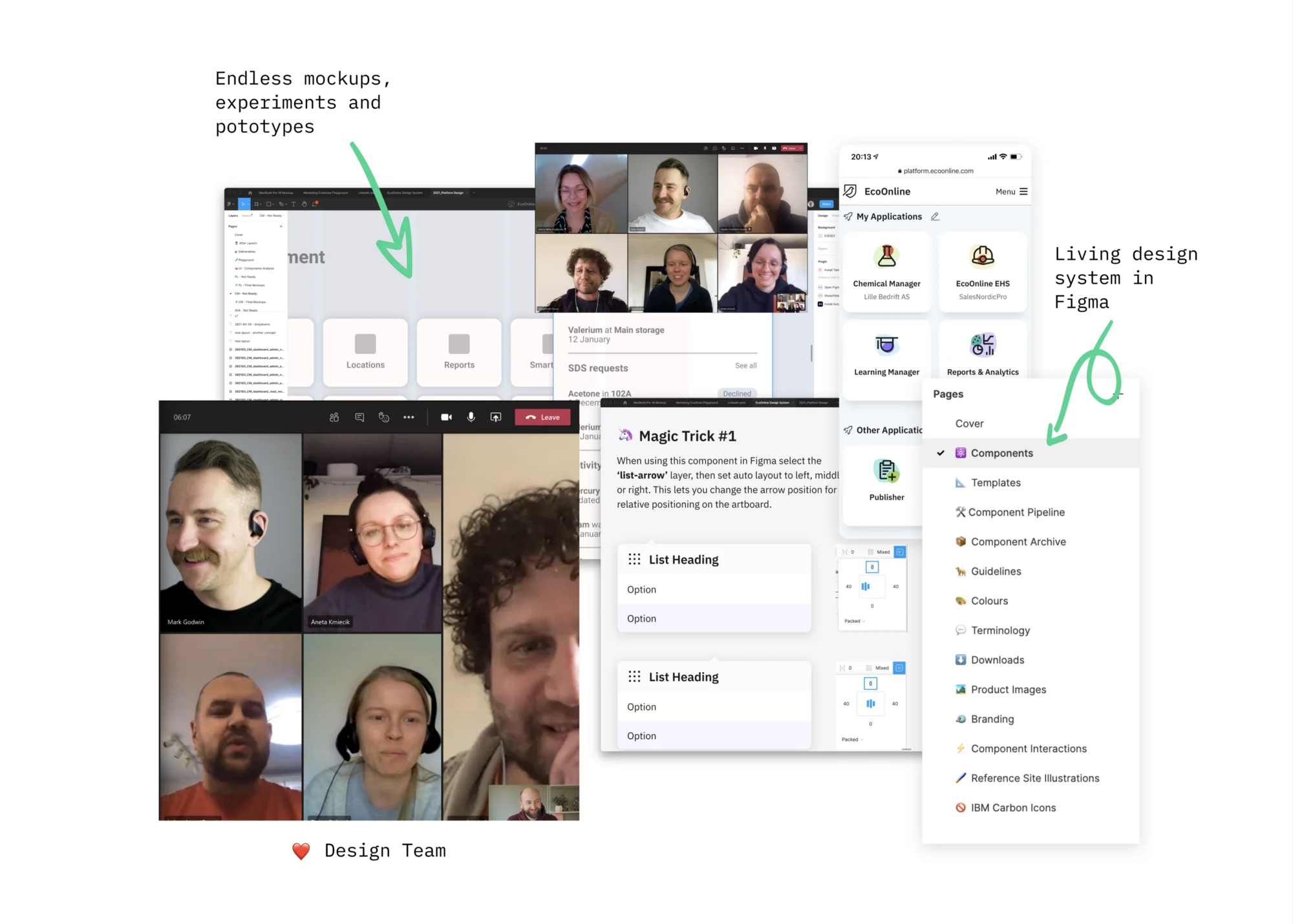The image size is (1293, 924).
Task: Select the Frame tool in Figma toolbar
Action: click(257, 204)
